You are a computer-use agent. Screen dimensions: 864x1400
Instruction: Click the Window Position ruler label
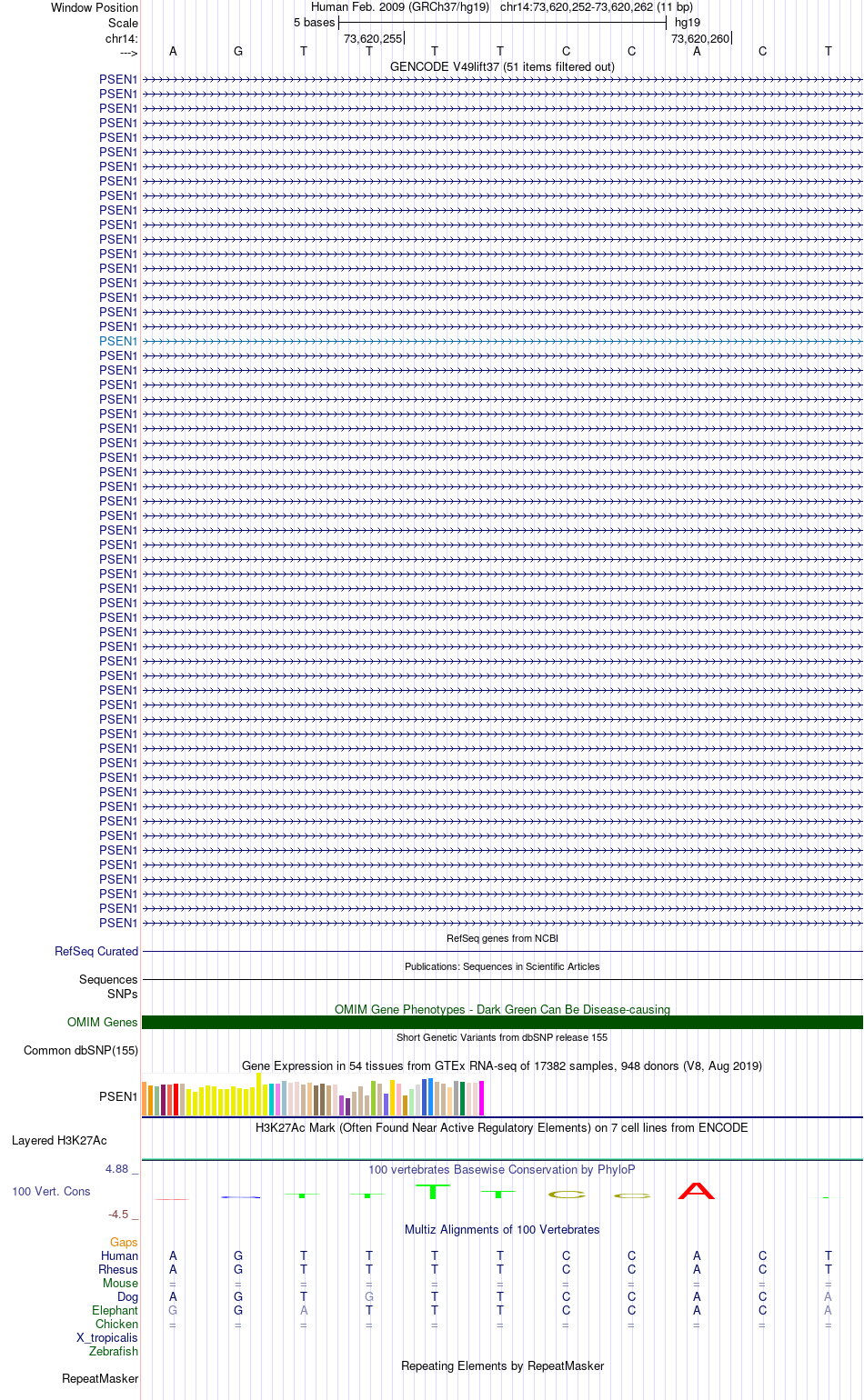[x=95, y=7]
